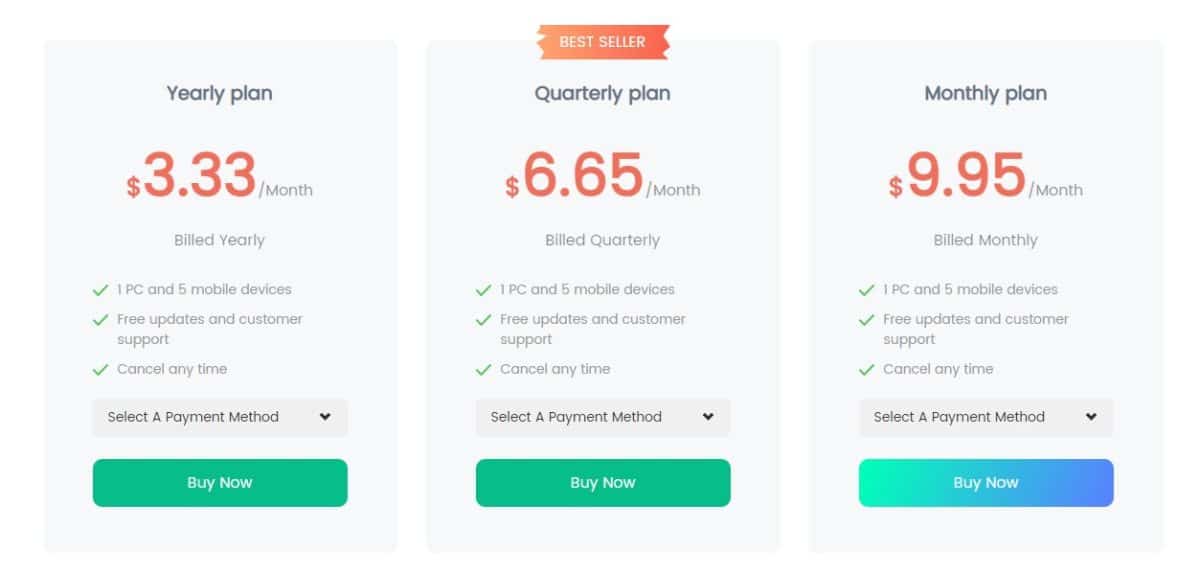The width and height of the screenshot is (1200, 574).
Task: Expand Quarterly plan payment method selector
Action: [603, 417]
